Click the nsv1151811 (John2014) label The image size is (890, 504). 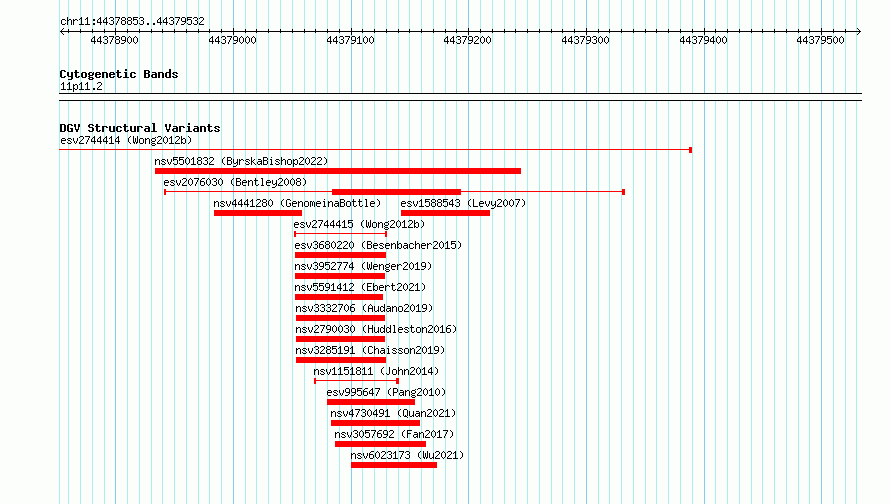click(376, 371)
